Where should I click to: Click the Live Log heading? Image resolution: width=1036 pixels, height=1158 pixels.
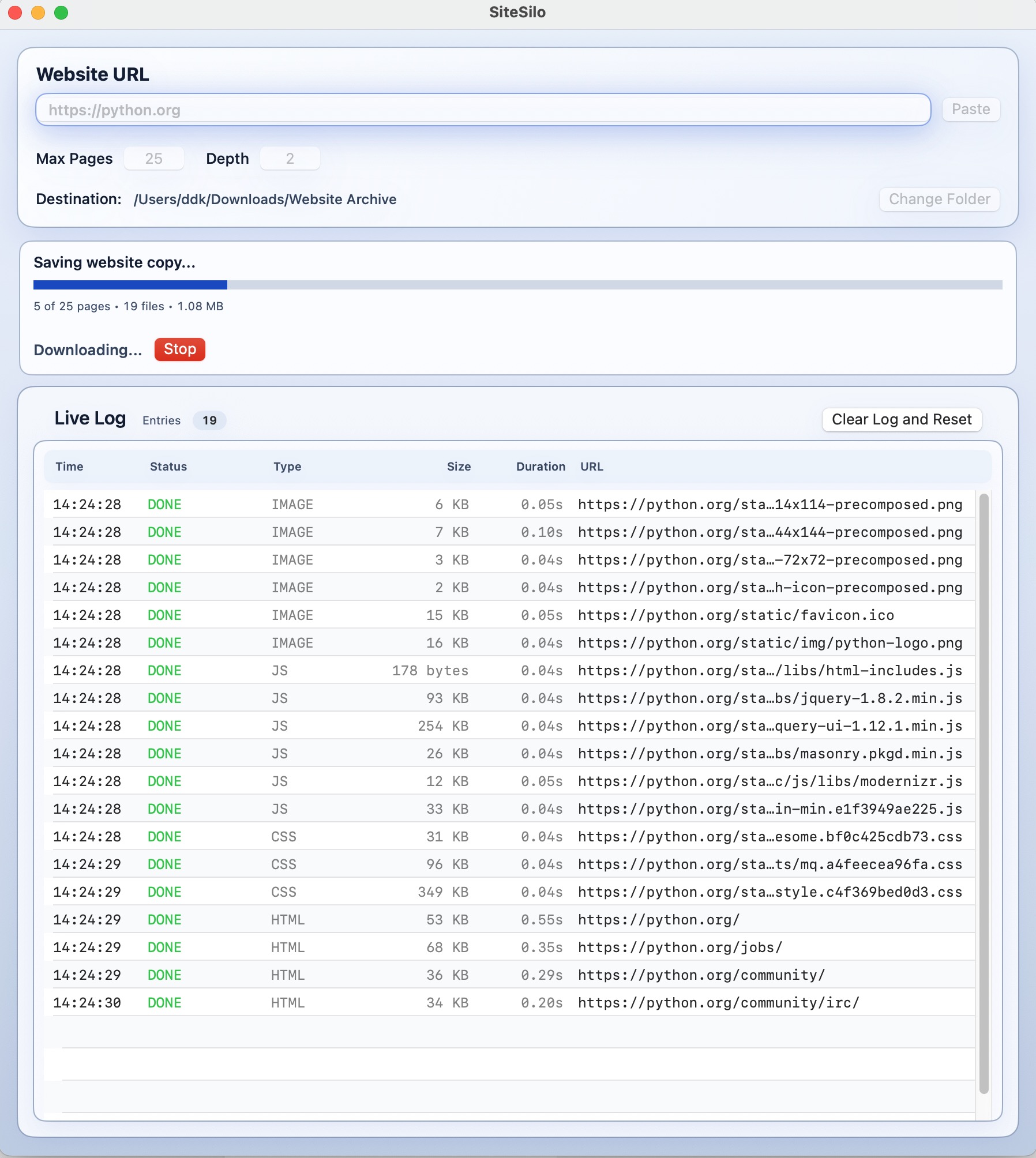[90, 419]
